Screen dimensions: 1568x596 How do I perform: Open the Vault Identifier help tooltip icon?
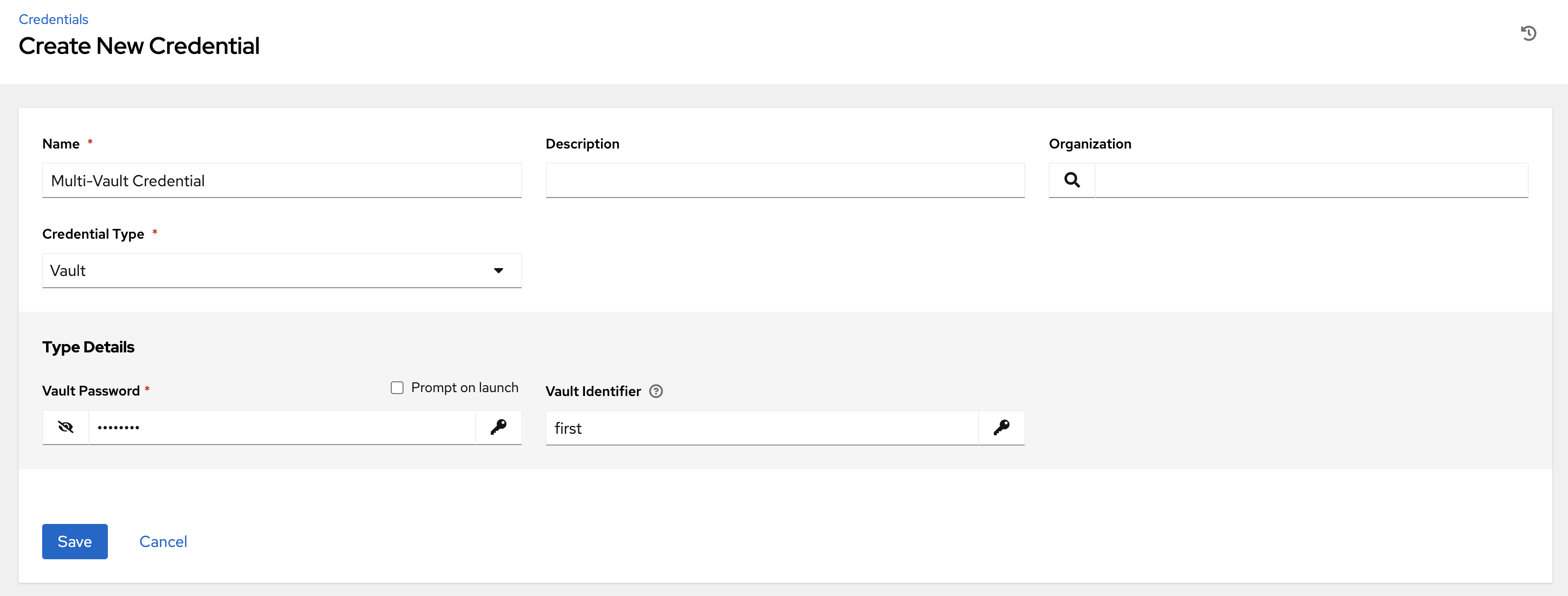[656, 392]
